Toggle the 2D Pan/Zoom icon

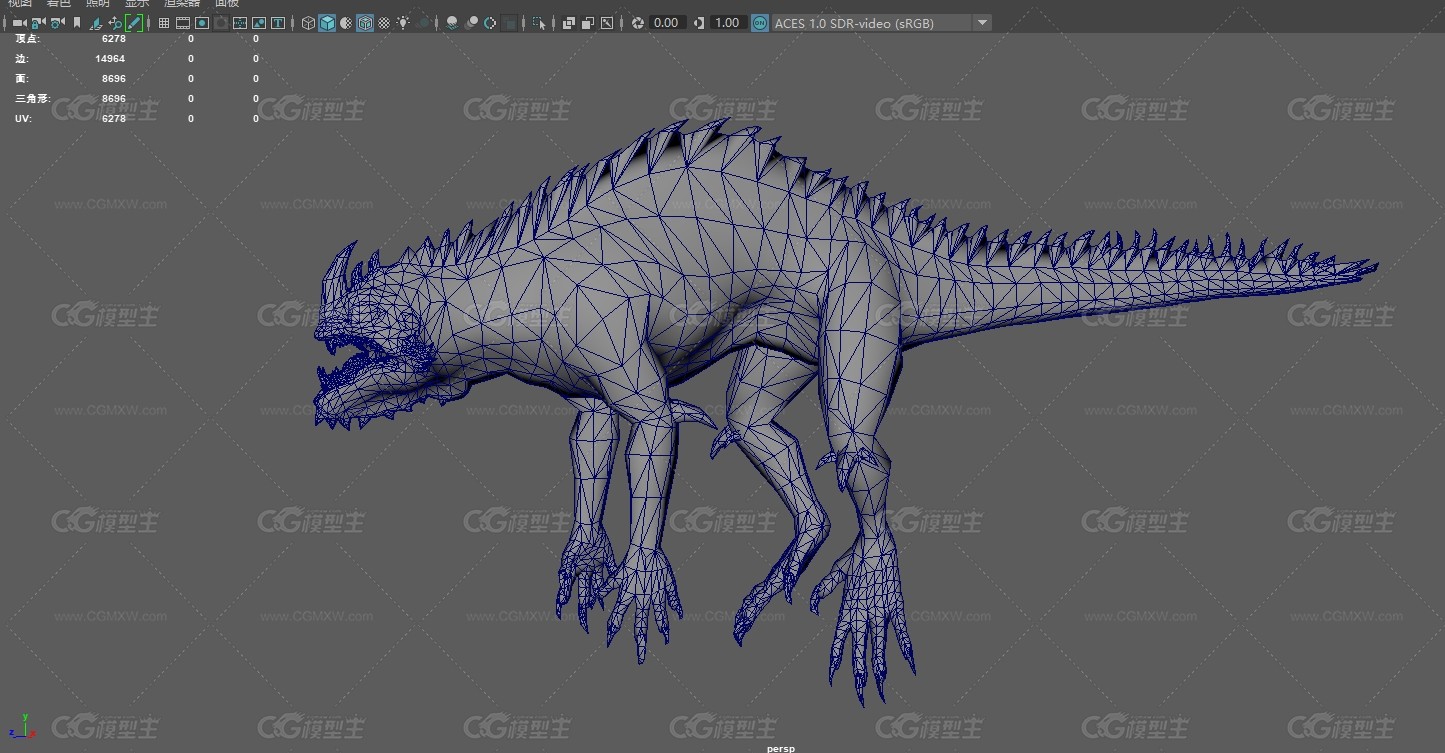click(115, 23)
